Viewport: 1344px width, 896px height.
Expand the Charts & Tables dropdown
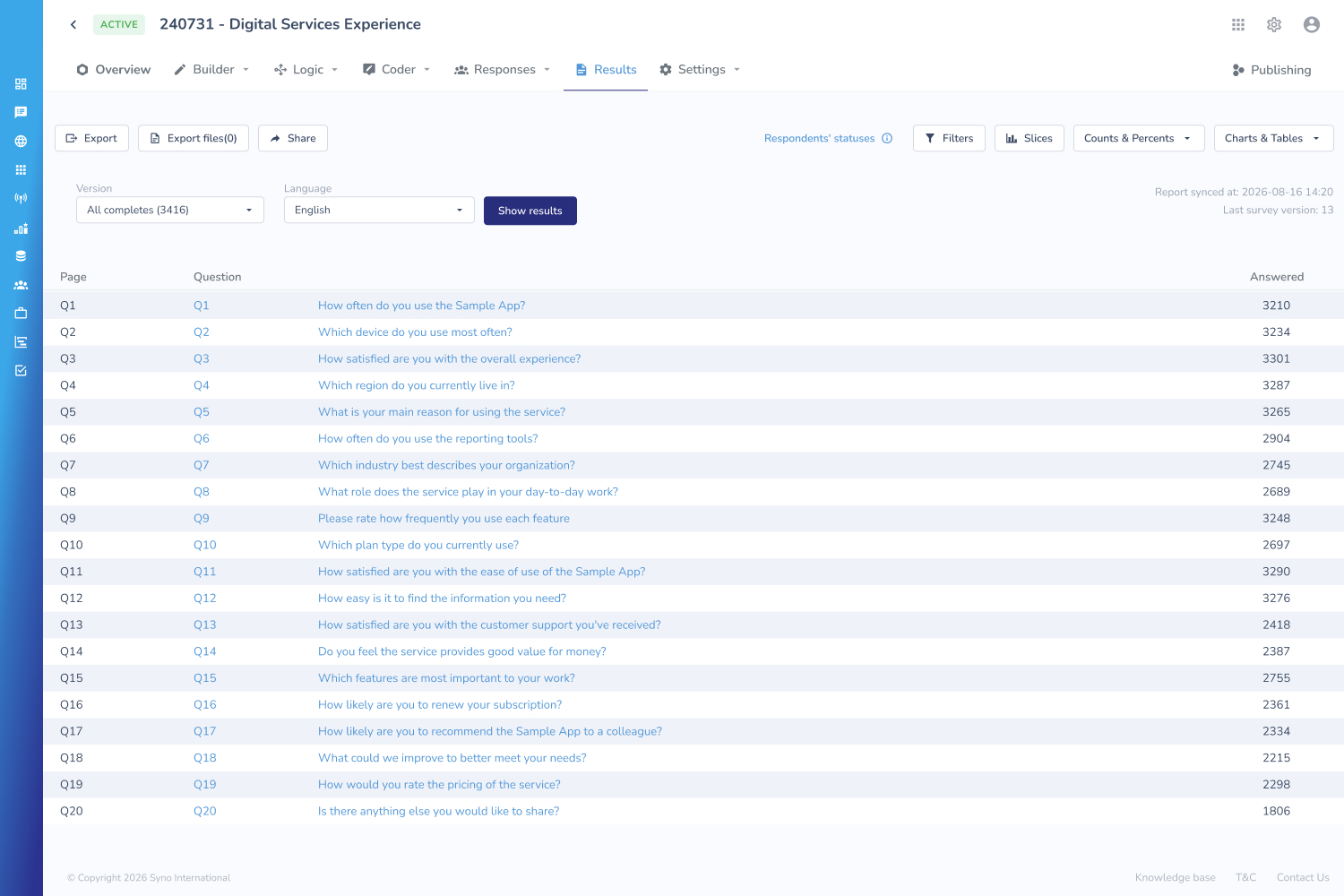point(1274,138)
